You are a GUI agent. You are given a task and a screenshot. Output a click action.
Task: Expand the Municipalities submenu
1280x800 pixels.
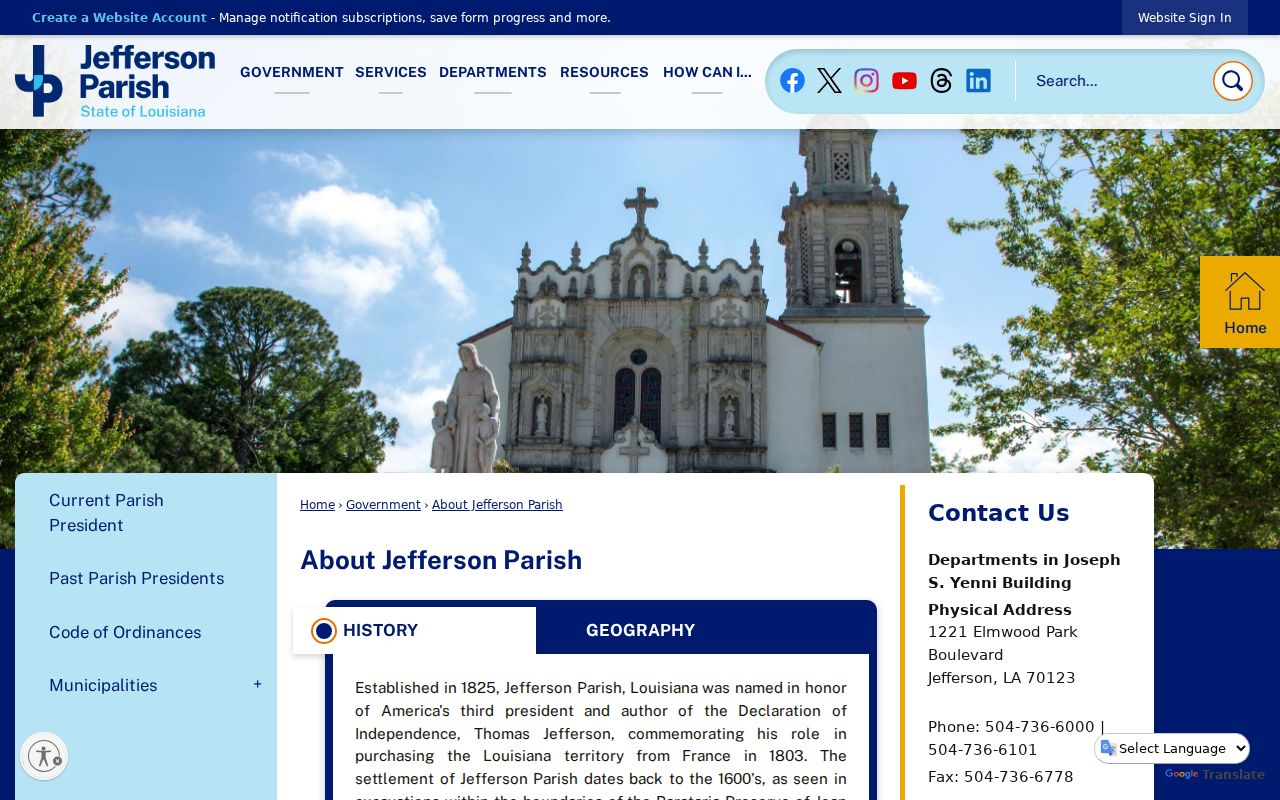[x=257, y=685]
